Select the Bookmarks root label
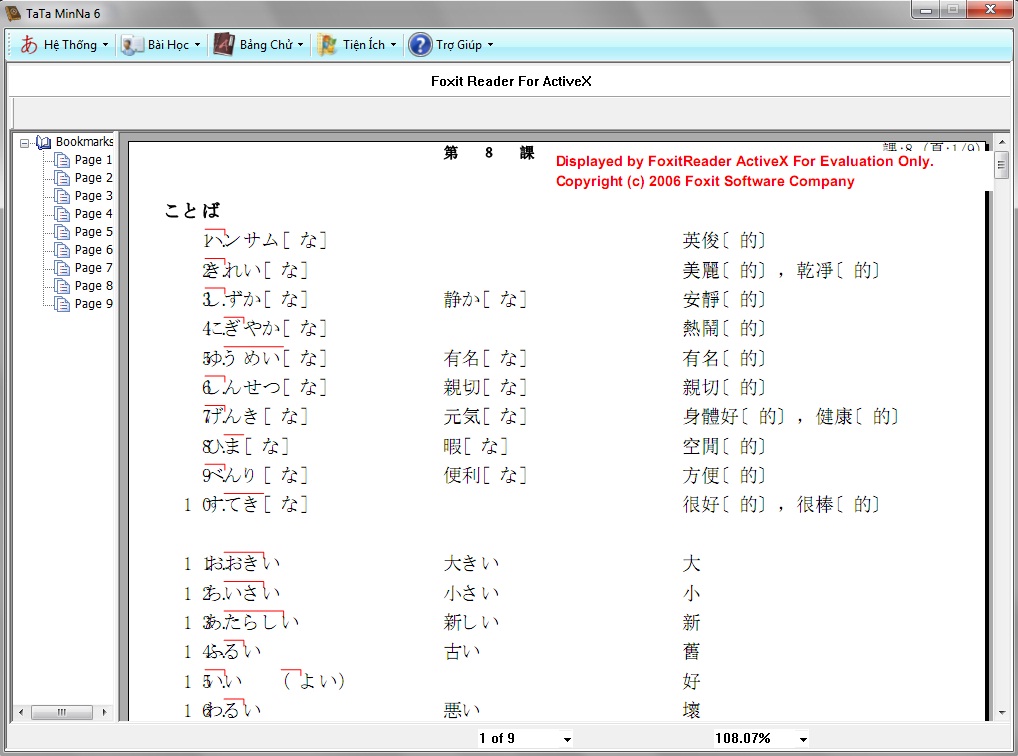 [84, 142]
